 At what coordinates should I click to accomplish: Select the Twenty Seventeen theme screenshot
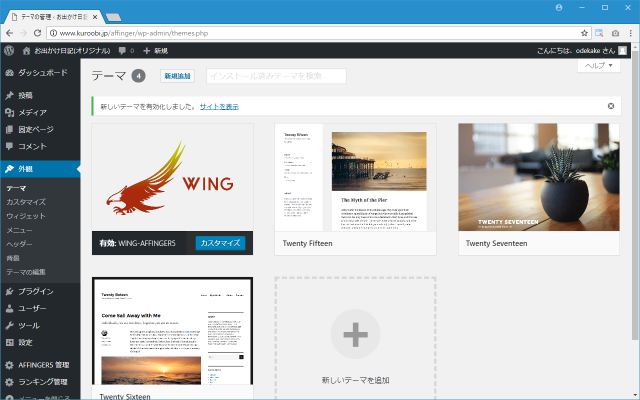pos(539,178)
